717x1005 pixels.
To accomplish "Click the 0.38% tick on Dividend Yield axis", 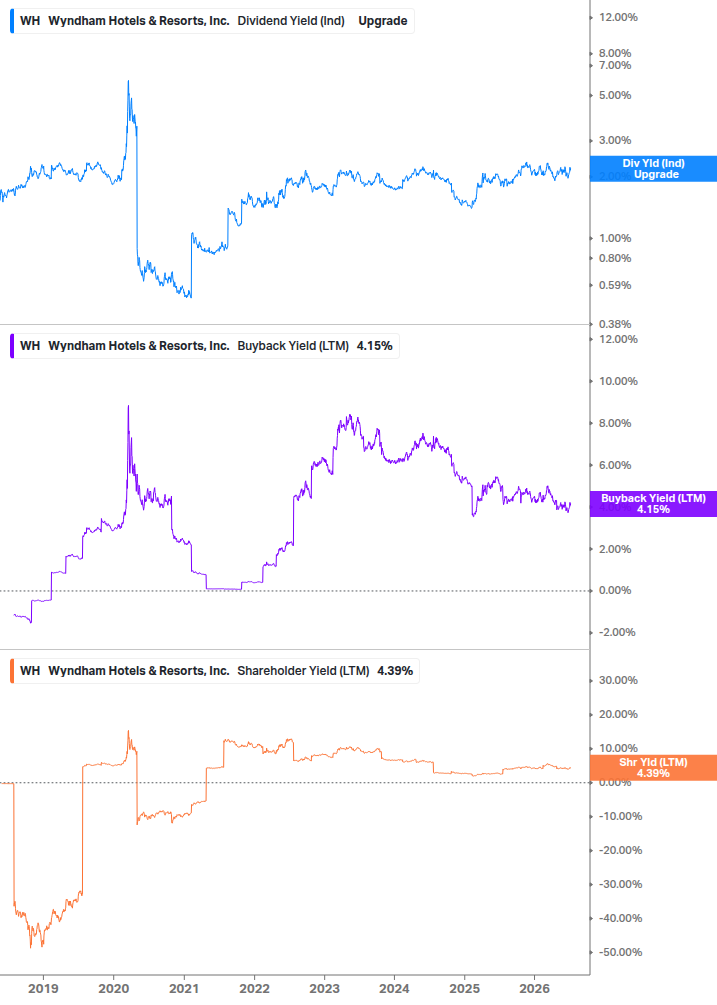I will pyautogui.click(x=615, y=324).
